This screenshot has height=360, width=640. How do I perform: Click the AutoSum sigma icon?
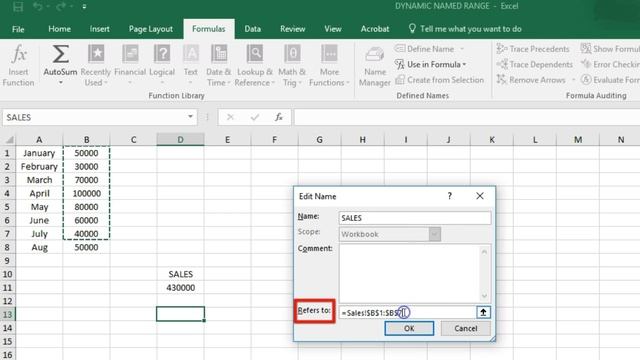pyautogui.click(x=60, y=54)
